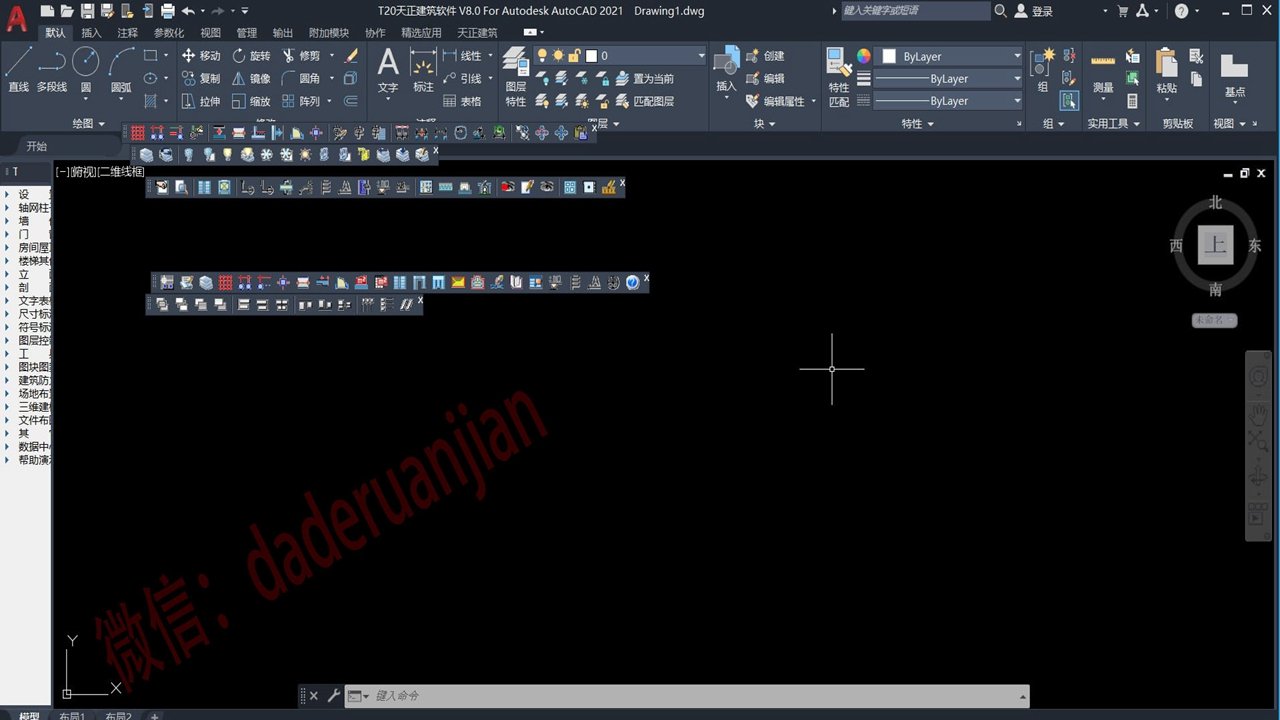
Task: Choose the 镜像 mirror tool
Action: coord(251,78)
